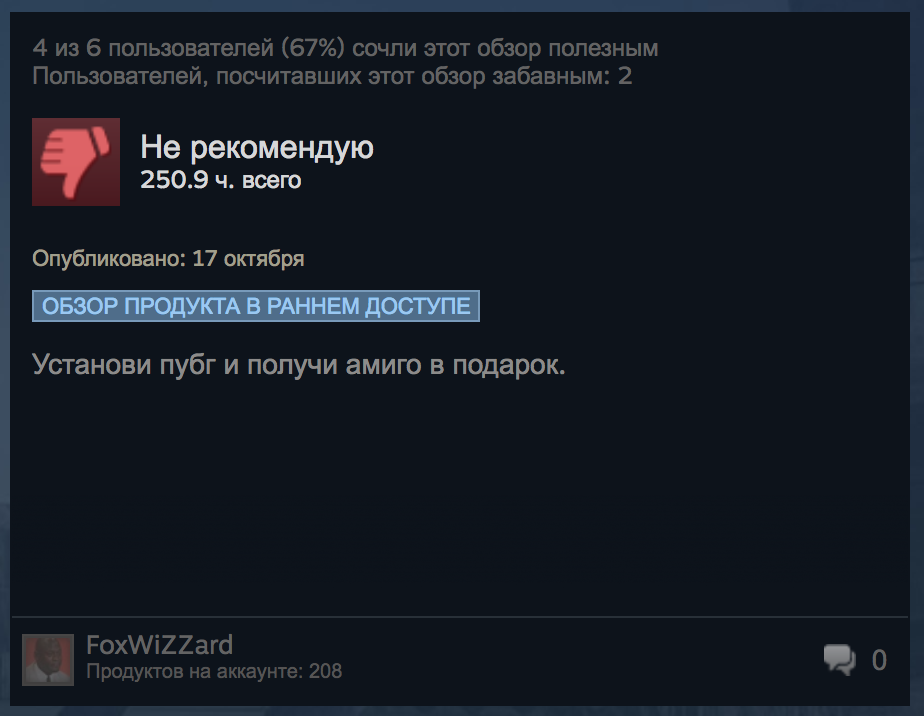This screenshot has width=924, height=716.
Task: Click the red thumbs-down icon
Action: click(x=75, y=162)
